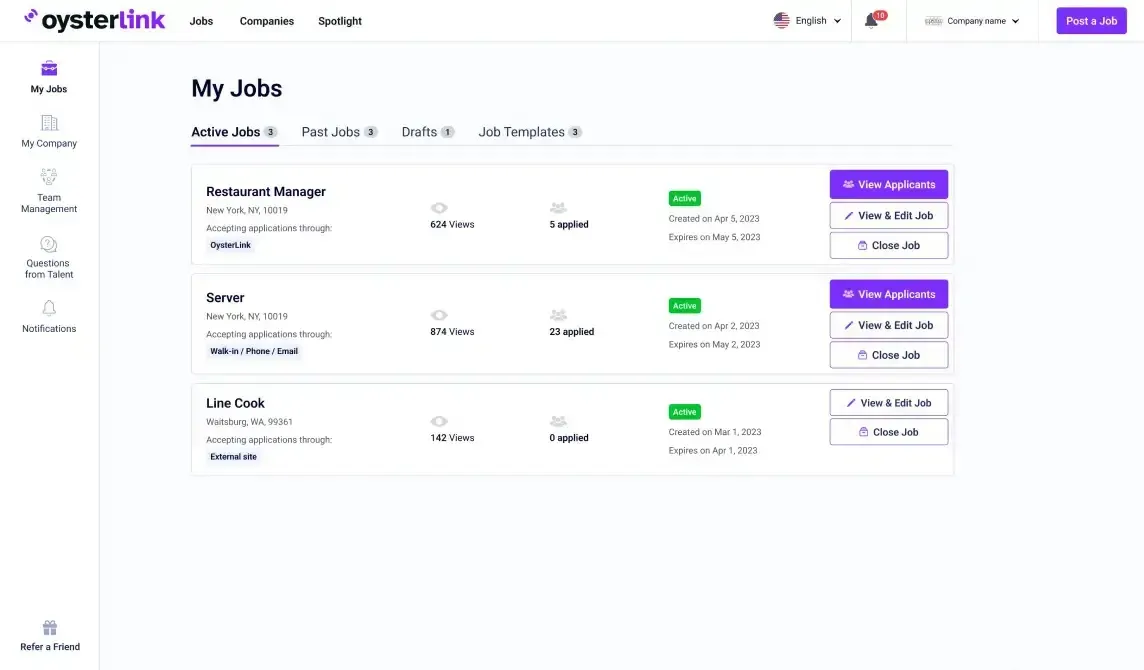The image size is (1144, 670).
Task: View applicants for Restaurant Manager
Action: point(888,185)
